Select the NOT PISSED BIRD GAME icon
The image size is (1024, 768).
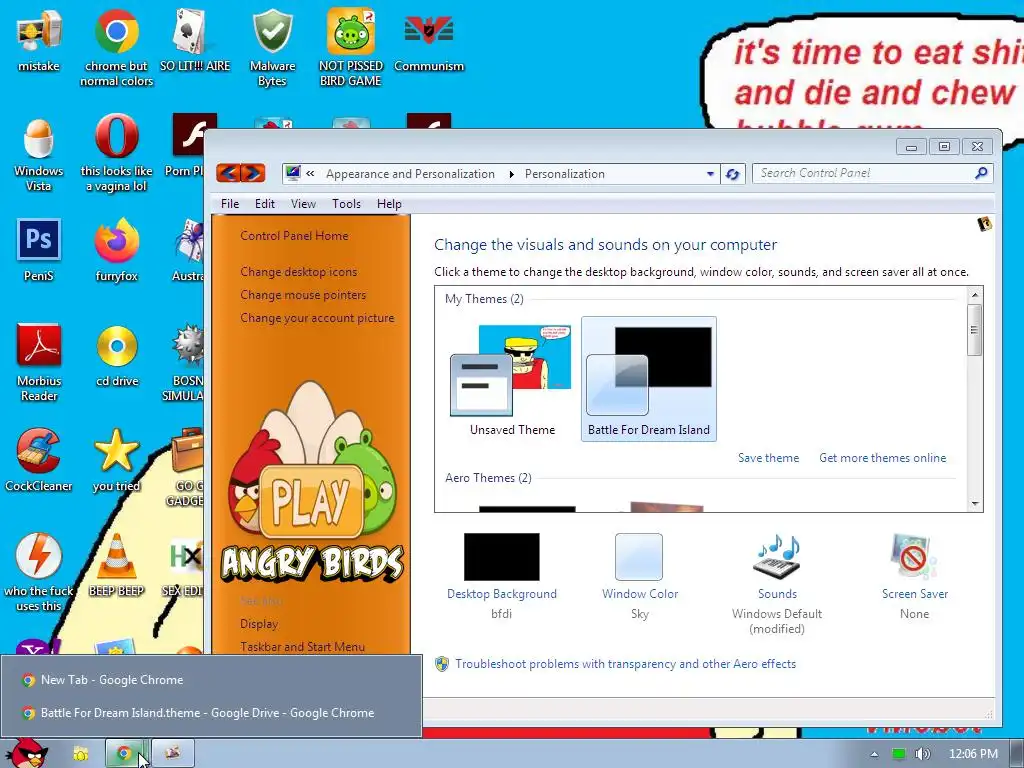(x=351, y=48)
